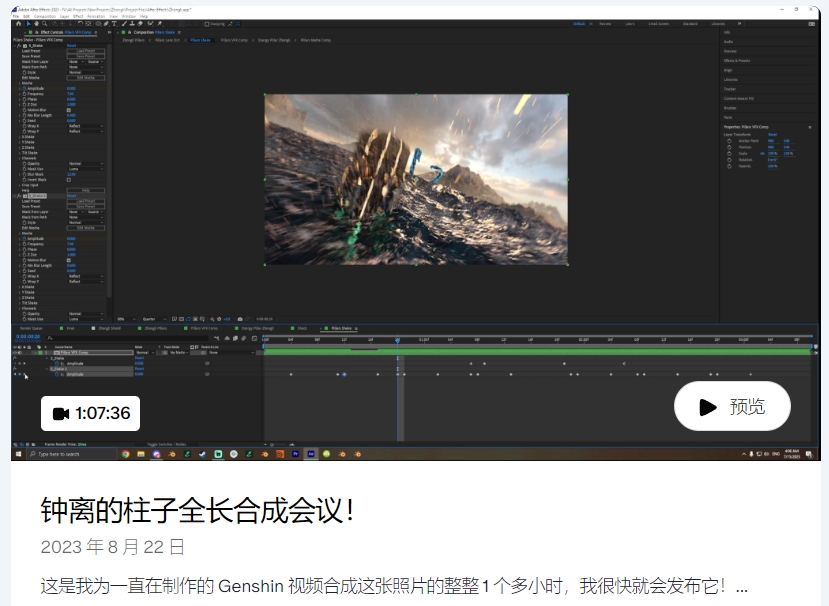Open the Effect menu
The height and width of the screenshot is (606, 829).
pyautogui.click(x=78, y=16)
